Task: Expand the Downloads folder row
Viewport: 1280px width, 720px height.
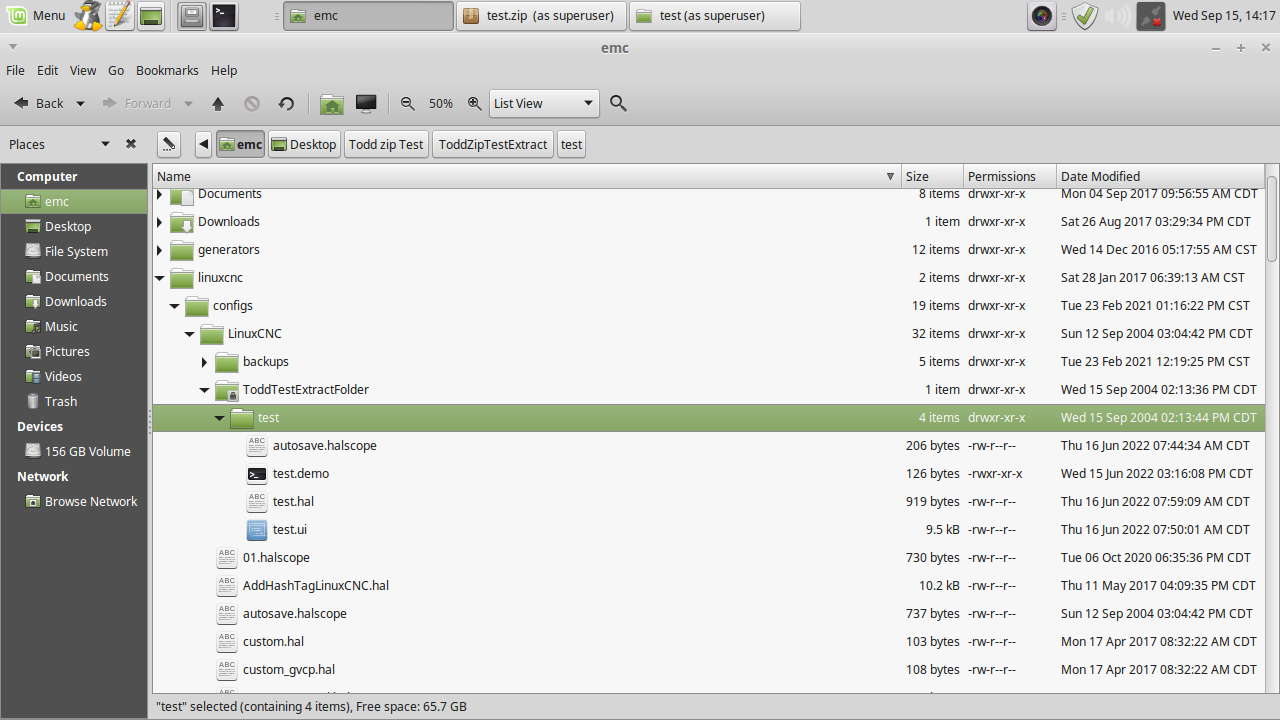Action: click(x=160, y=222)
